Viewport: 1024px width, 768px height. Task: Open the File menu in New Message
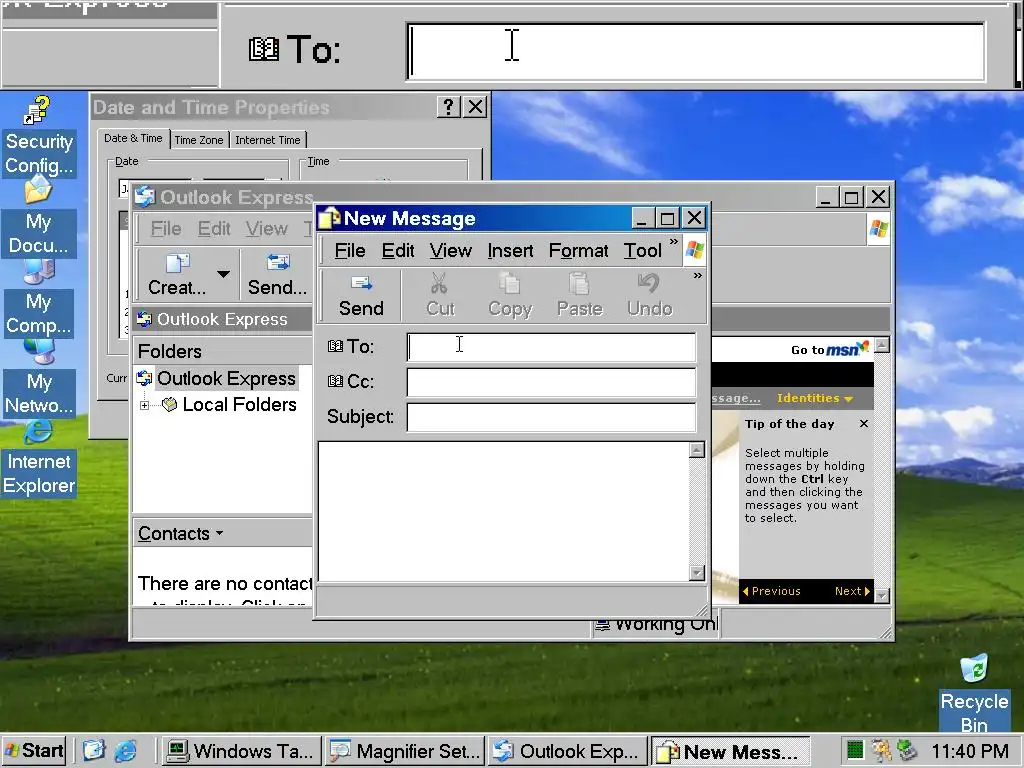[x=349, y=251]
